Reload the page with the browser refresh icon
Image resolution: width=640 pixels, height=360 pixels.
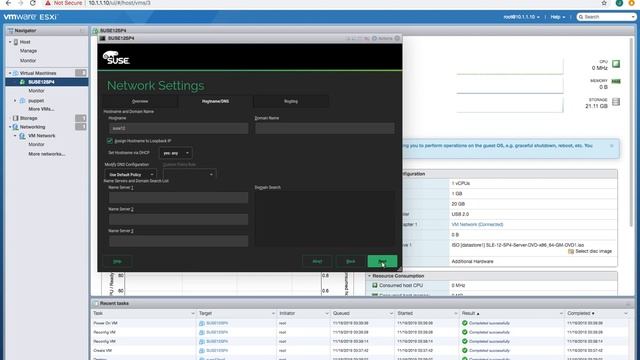click(x=33, y=3)
